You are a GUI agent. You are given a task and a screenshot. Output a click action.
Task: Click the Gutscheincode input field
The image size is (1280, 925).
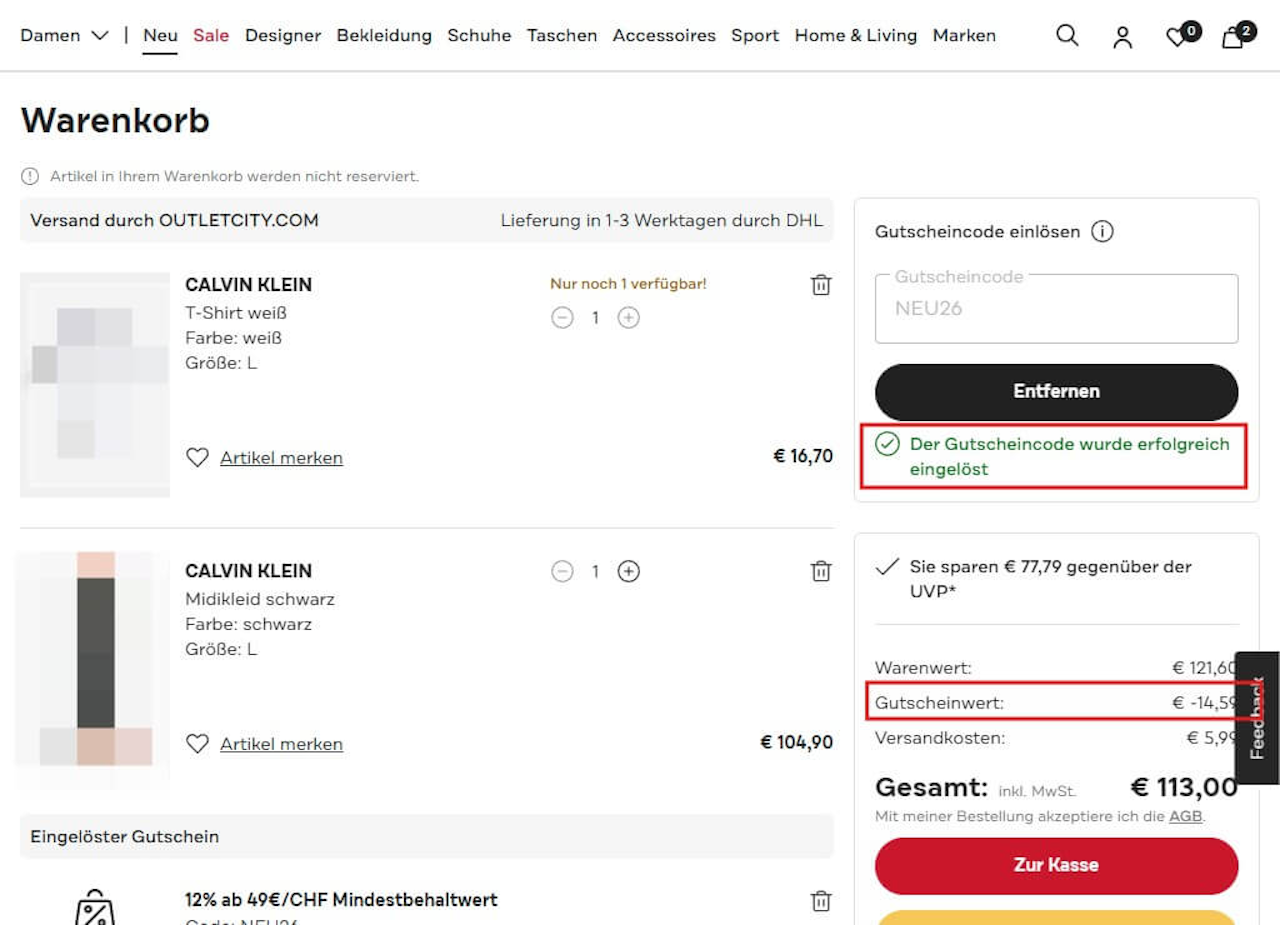(1056, 308)
